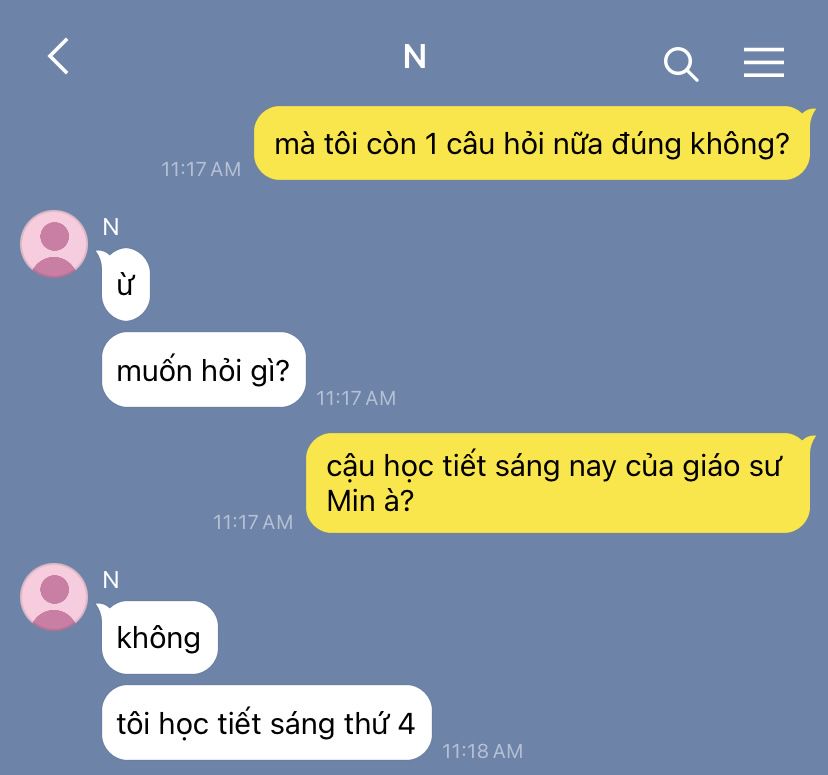
Task: Select the 'tôi học tiết sáng thứ 4' bubble
Action: (x=266, y=722)
